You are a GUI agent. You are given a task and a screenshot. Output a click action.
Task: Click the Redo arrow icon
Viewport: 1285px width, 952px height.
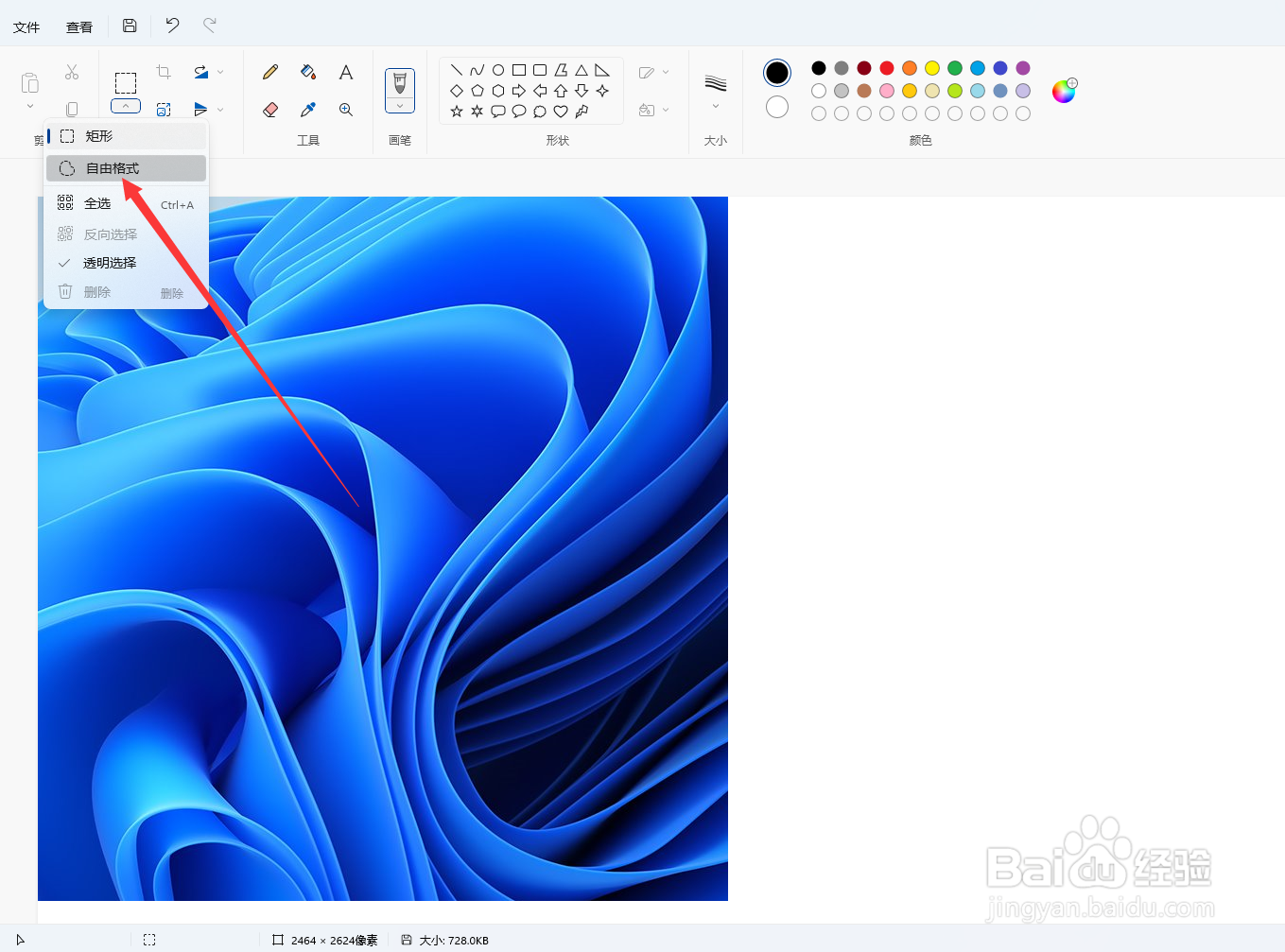coord(210,26)
